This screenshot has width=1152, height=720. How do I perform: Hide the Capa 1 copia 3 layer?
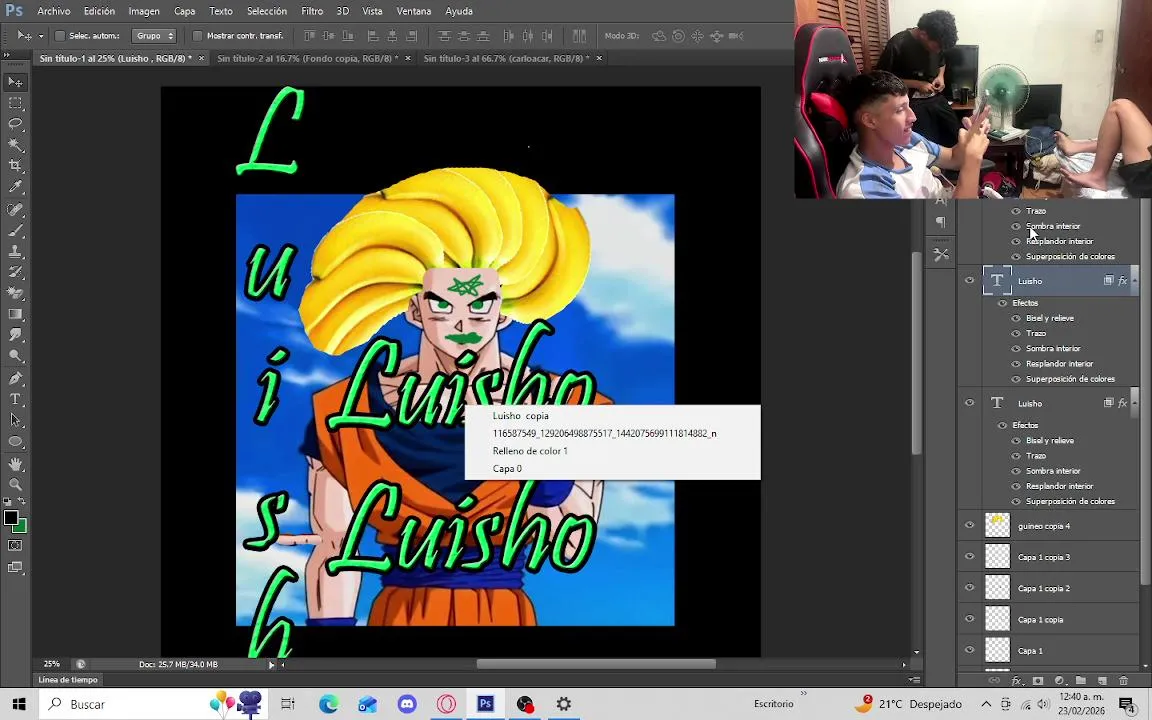point(969,557)
